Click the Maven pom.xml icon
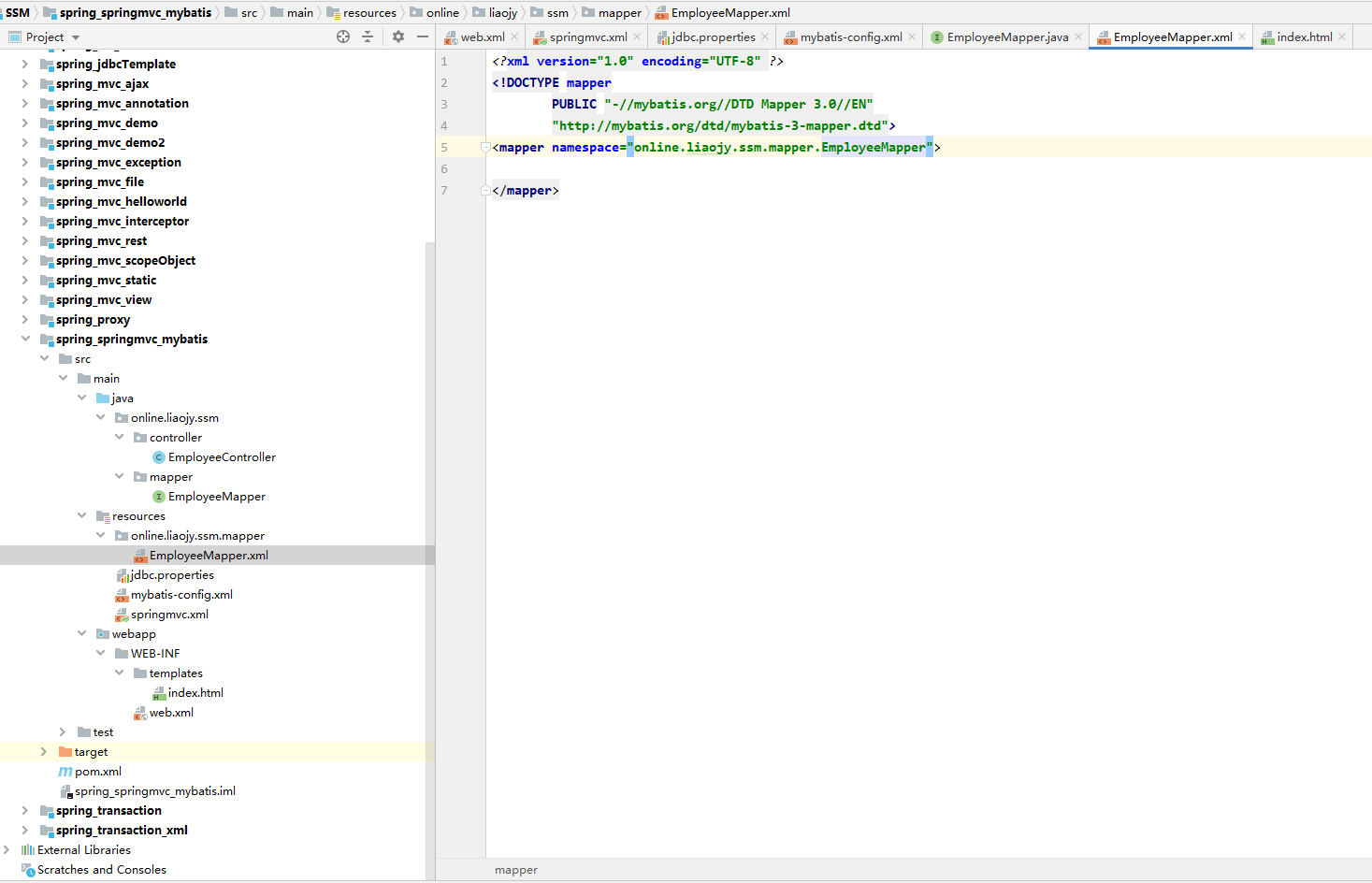The height and width of the screenshot is (883, 1372). click(65, 772)
